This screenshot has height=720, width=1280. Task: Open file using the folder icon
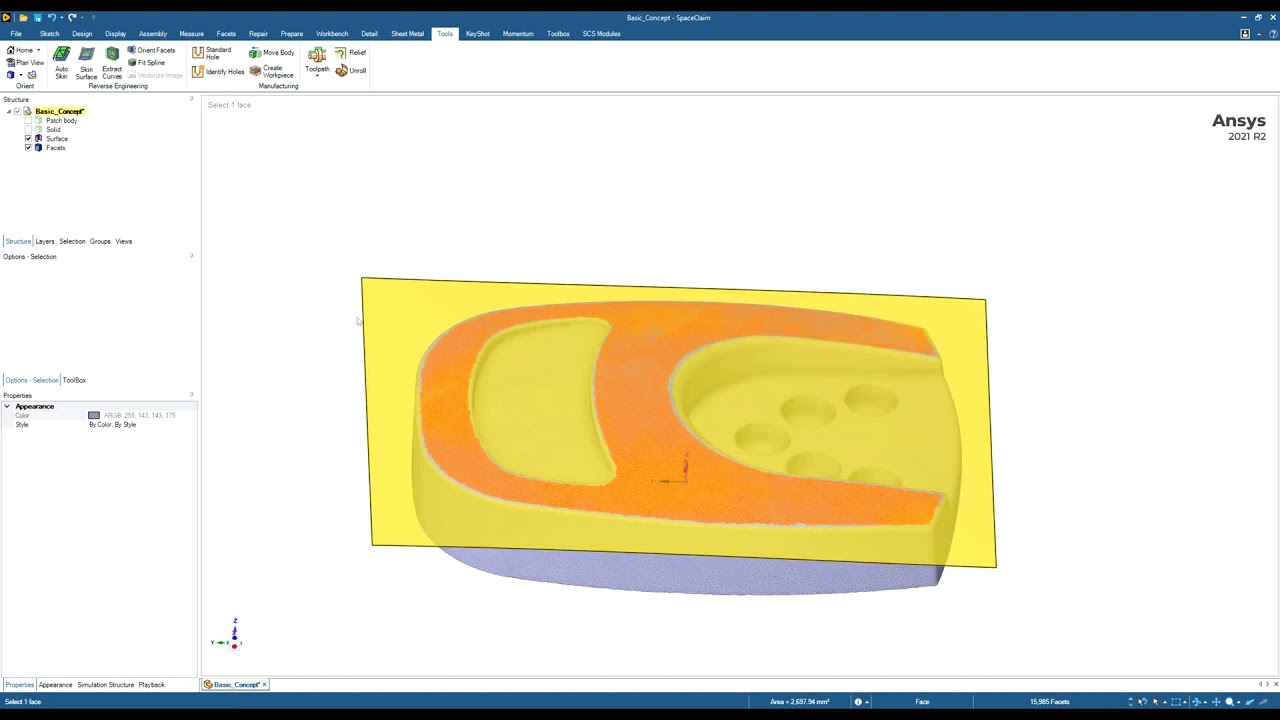[x=23, y=17]
